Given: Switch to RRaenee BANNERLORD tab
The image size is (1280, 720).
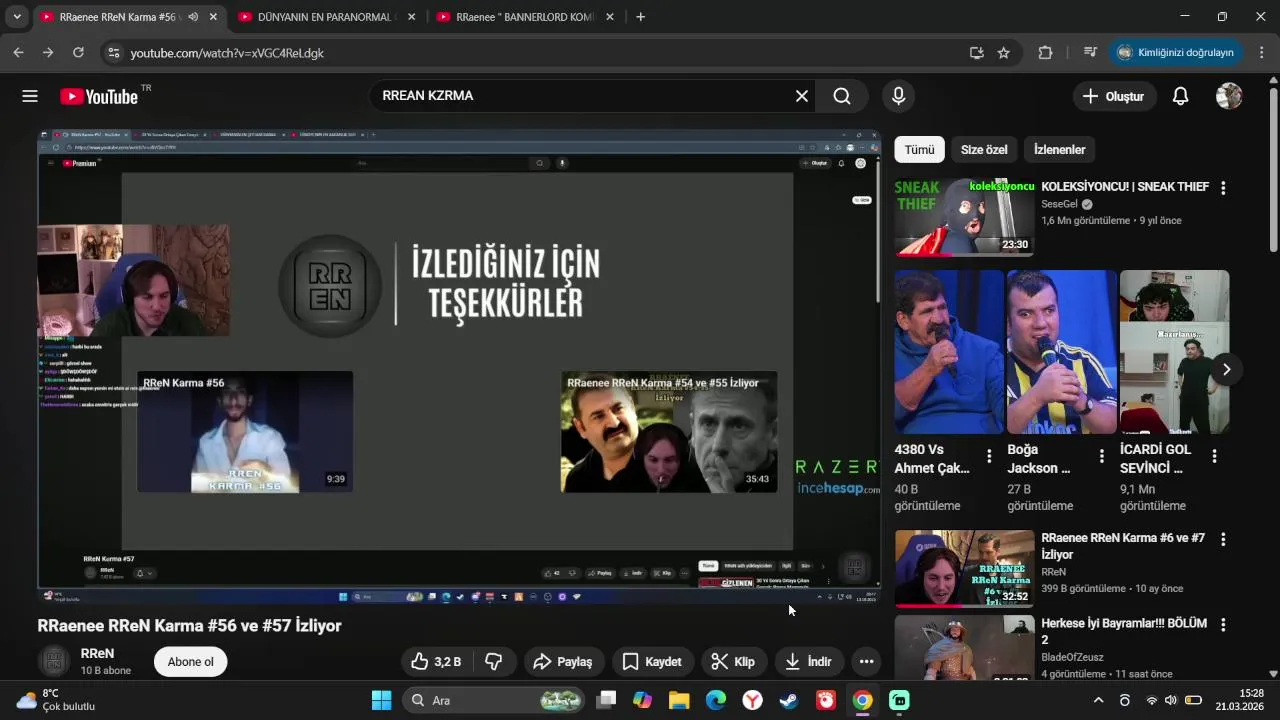Looking at the screenshot, I should point(524,17).
